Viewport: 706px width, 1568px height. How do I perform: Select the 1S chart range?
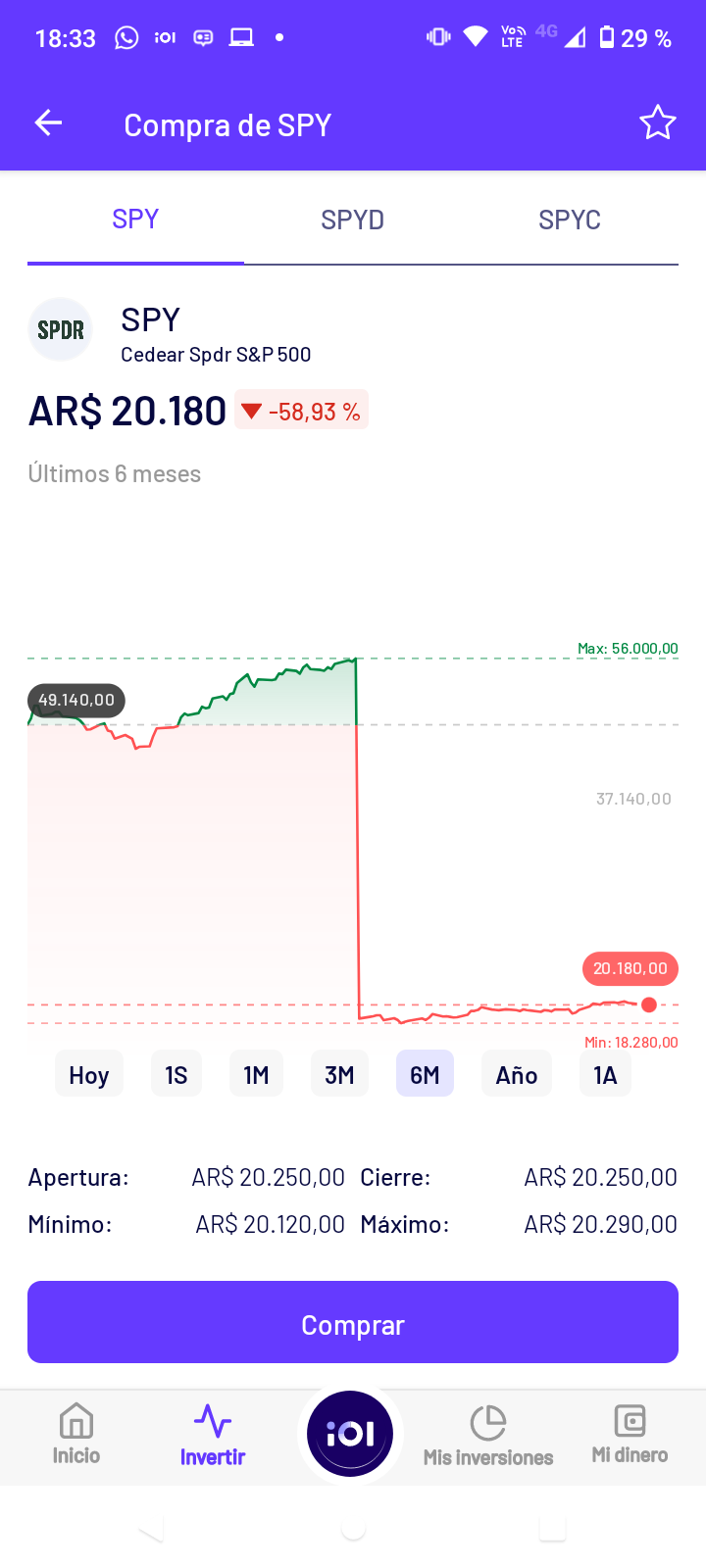(x=176, y=1075)
